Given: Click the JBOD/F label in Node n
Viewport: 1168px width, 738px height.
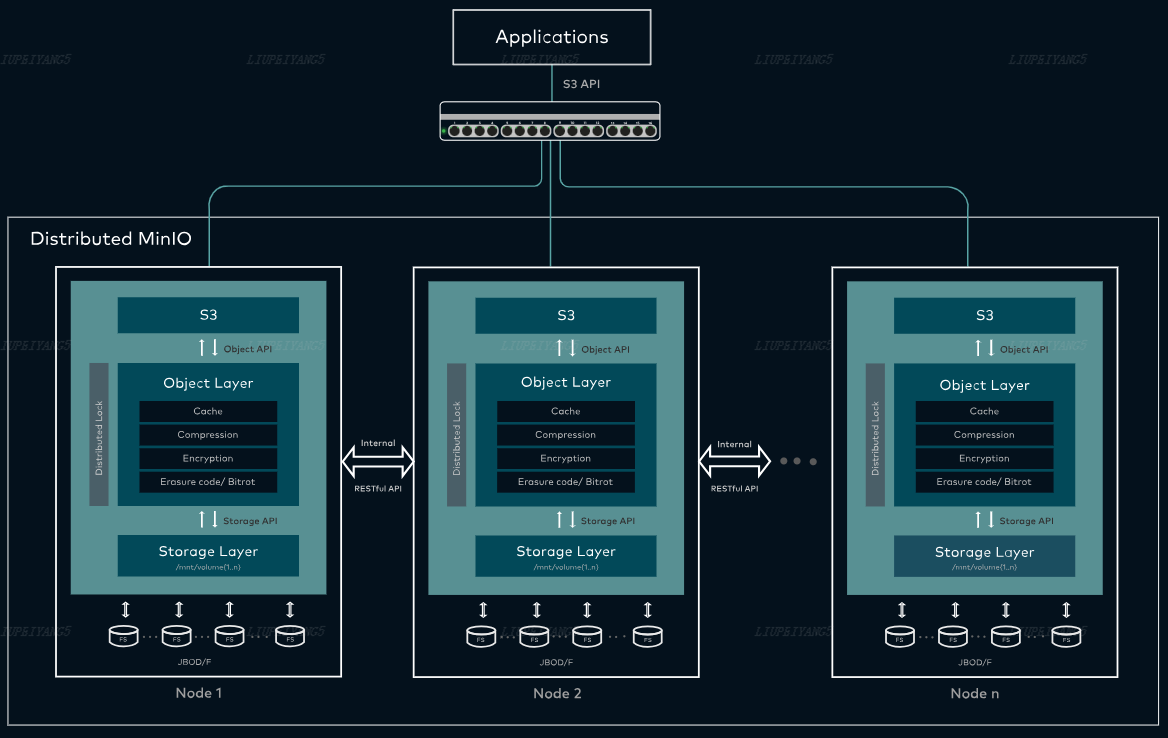Looking at the screenshot, I should 975,662.
